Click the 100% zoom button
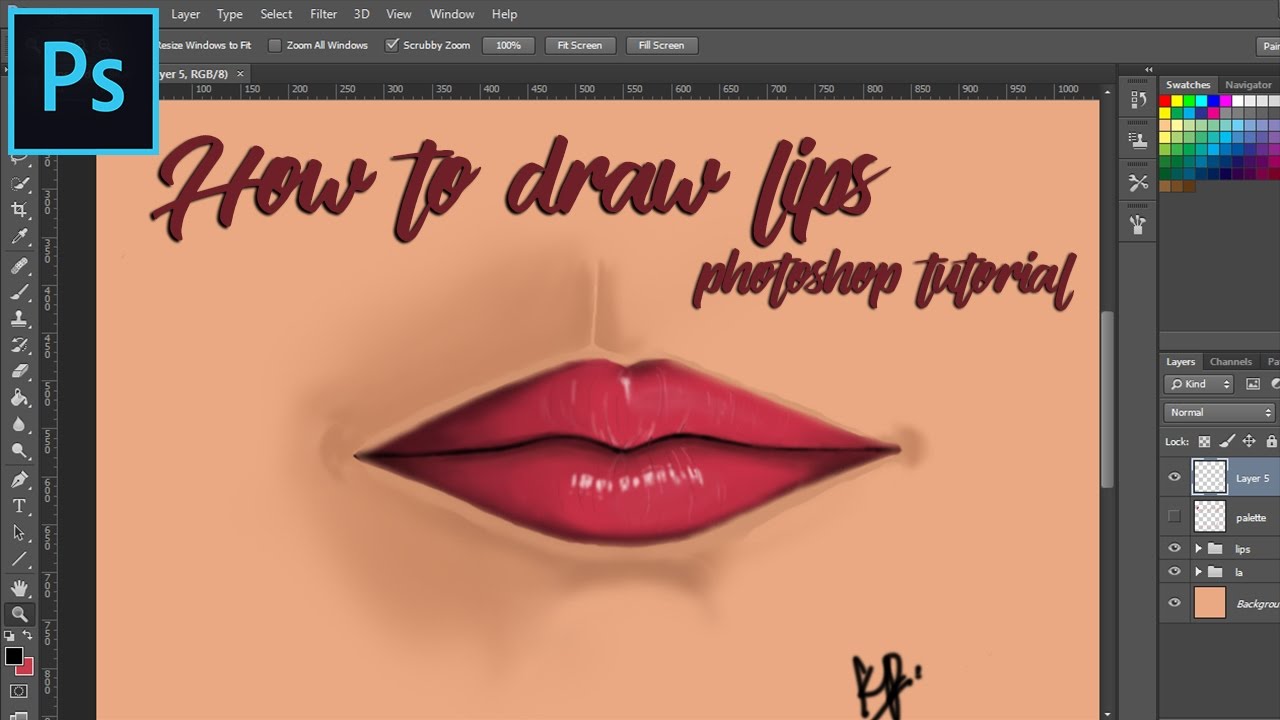The image size is (1280, 720). click(508, 45)
